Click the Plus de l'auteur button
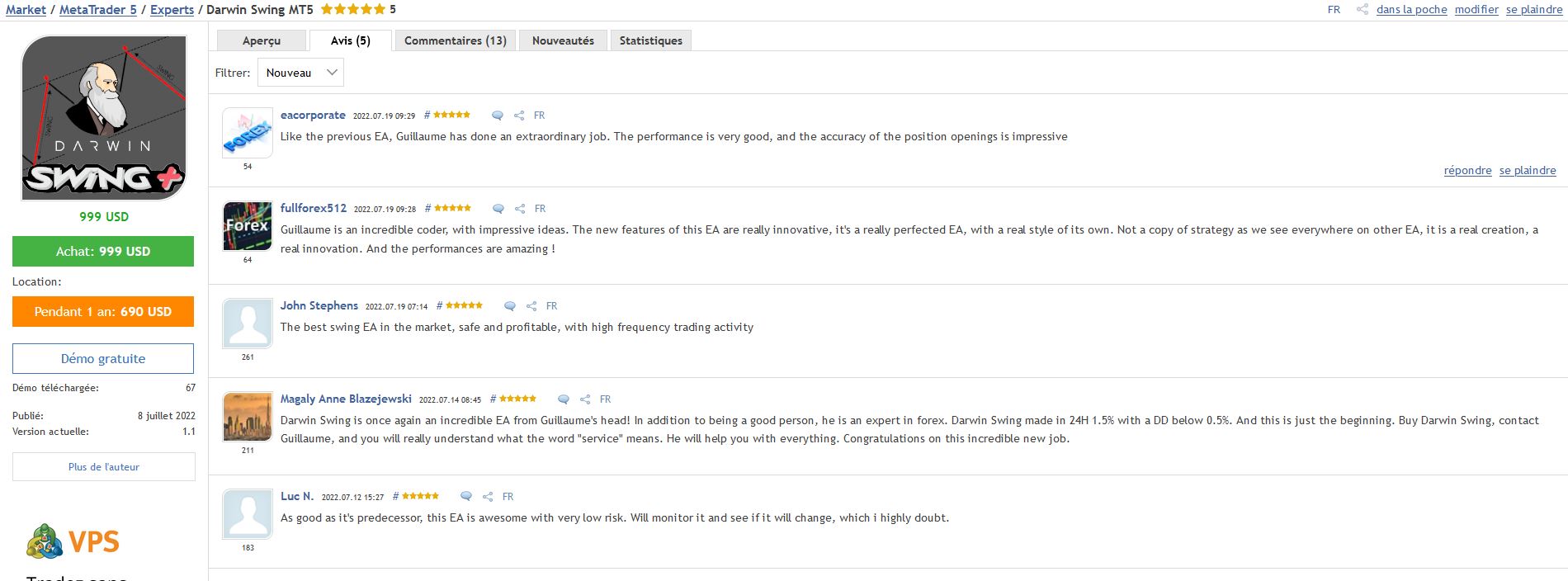 pyautogui.click(x=104, y=467)
